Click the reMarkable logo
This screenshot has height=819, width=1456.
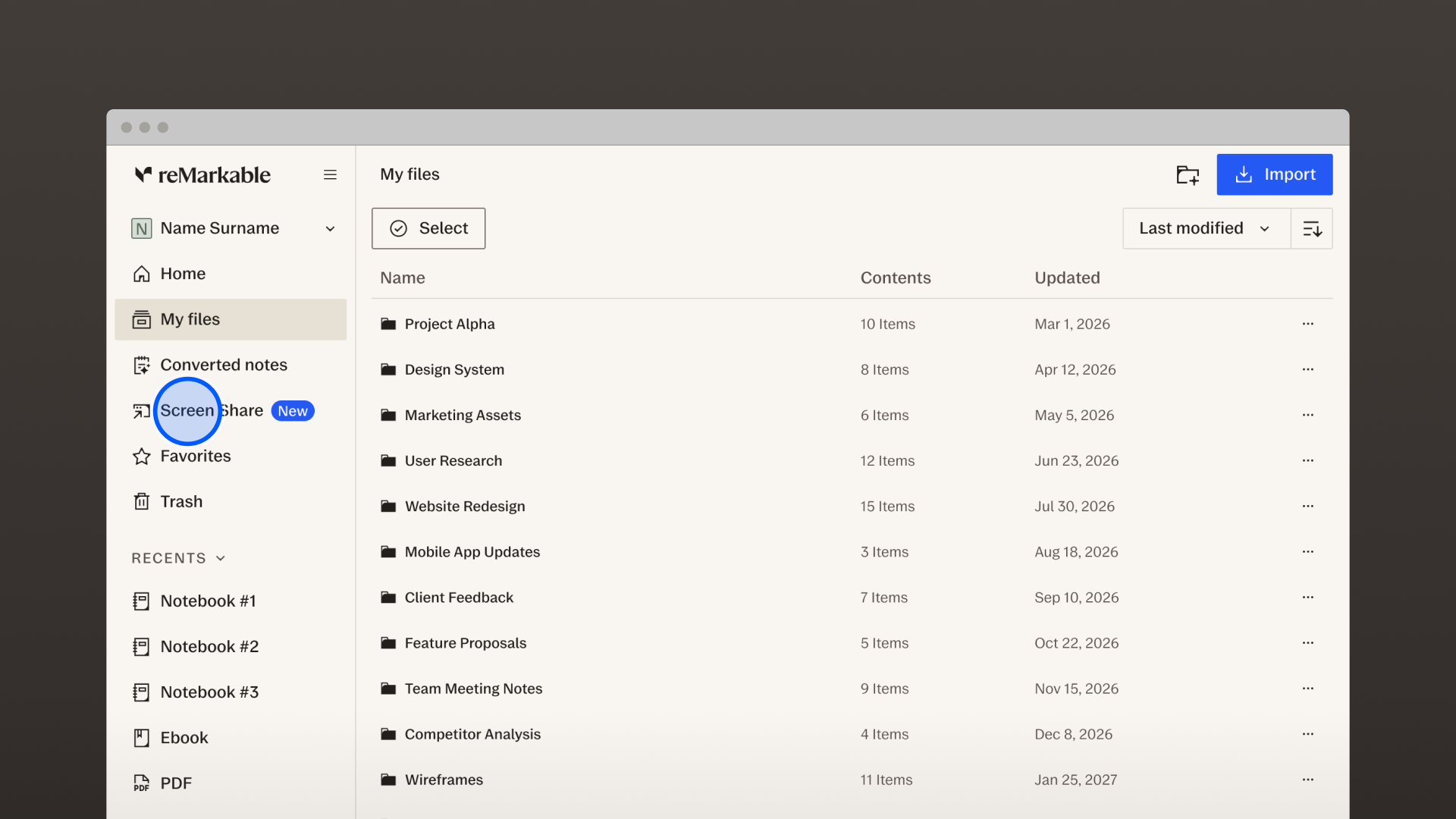202,174
